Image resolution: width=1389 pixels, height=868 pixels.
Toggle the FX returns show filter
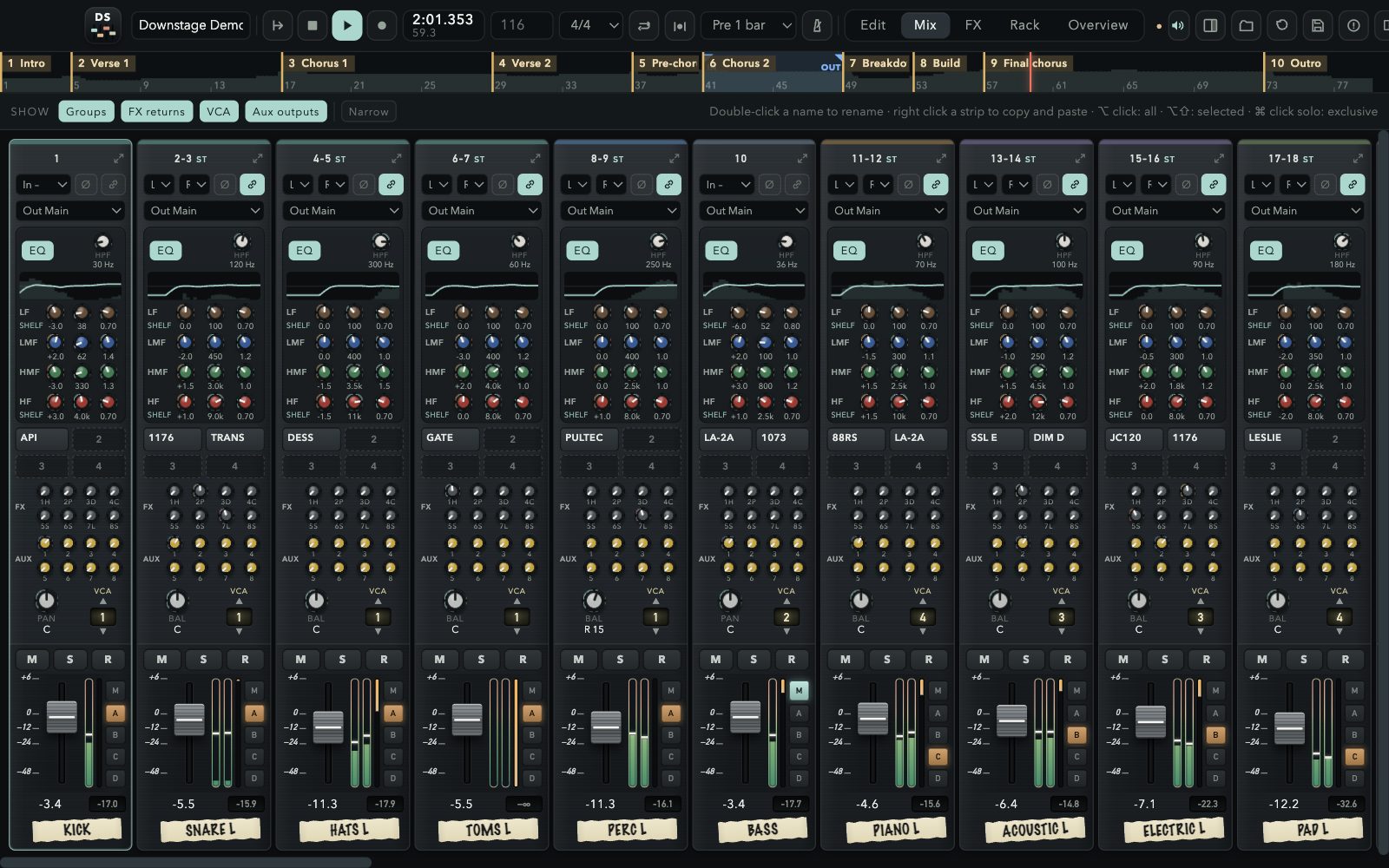pos(156,111)
